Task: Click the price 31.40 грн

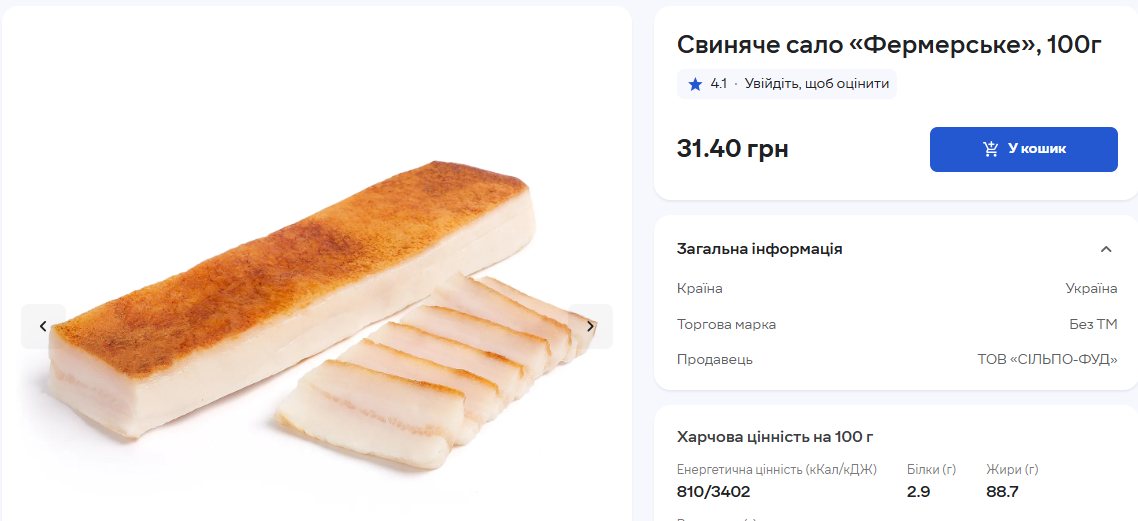Action: [732, 149]
